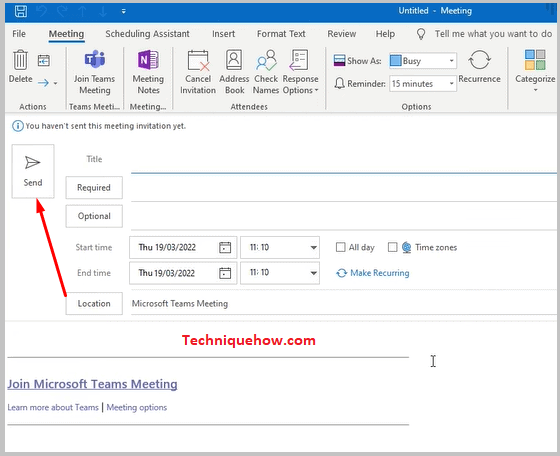The width and height of the screenshot is (560, 456).
Task: Click Next Item down arrow in title bar
Action: 103,11
